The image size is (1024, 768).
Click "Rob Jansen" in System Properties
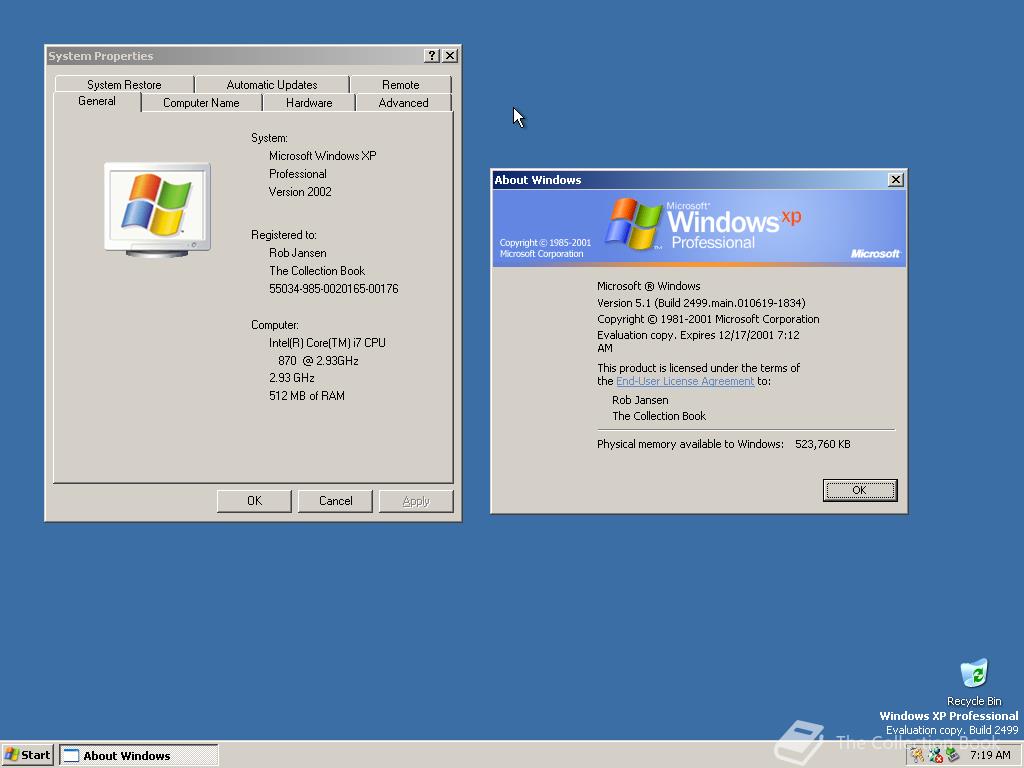[298, 253]
